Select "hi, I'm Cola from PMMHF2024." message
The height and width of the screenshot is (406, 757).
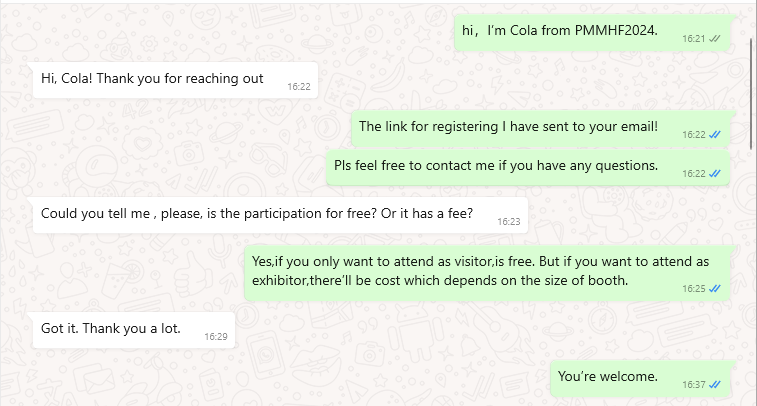tap(592, 32)
